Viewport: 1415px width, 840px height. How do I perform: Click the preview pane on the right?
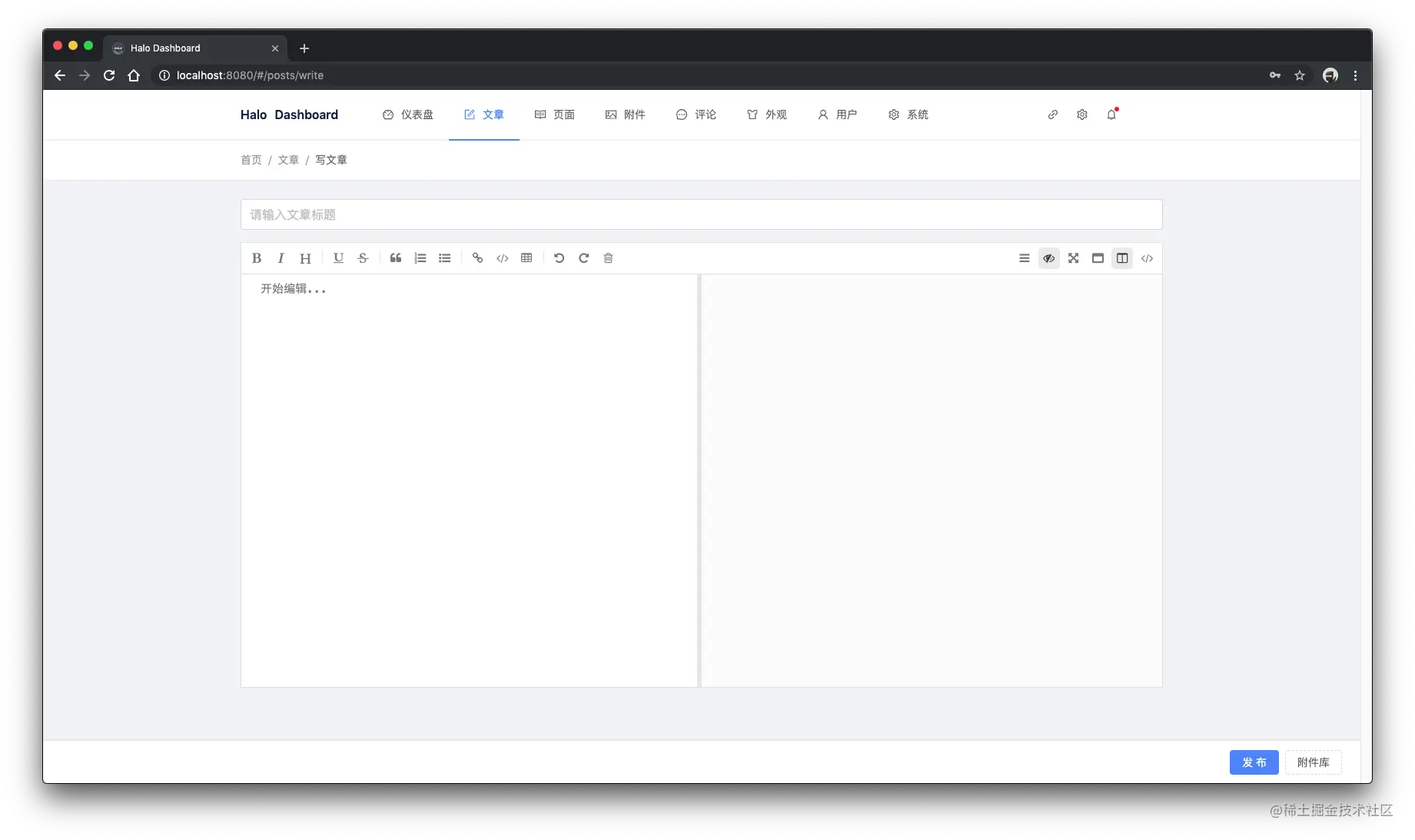pos(932,480)
